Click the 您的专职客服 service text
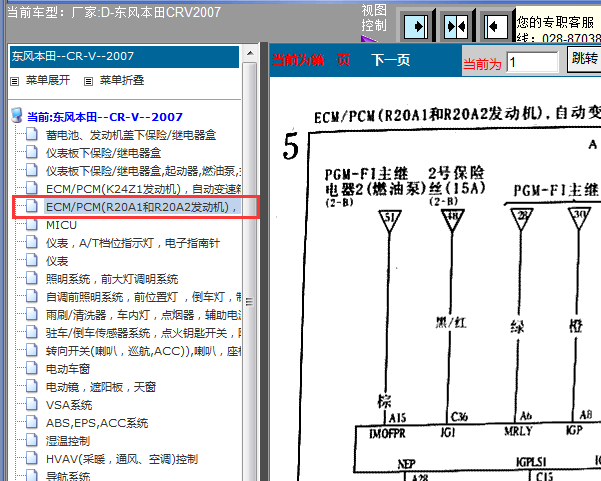The width and height of the screenshot is (601, 481). click(555, 22)
